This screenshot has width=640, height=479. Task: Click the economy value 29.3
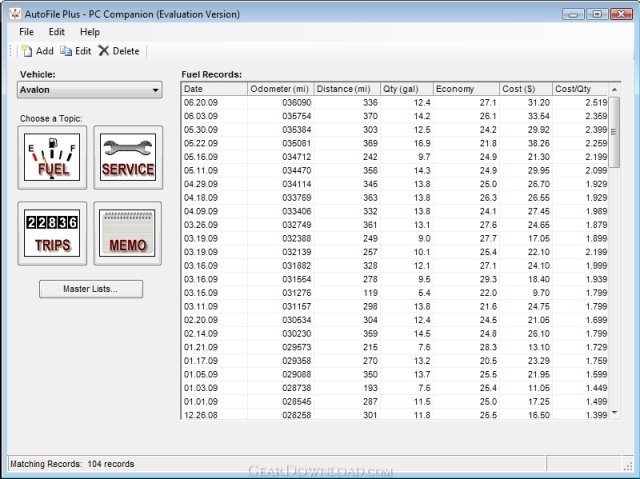pos(488,279)
